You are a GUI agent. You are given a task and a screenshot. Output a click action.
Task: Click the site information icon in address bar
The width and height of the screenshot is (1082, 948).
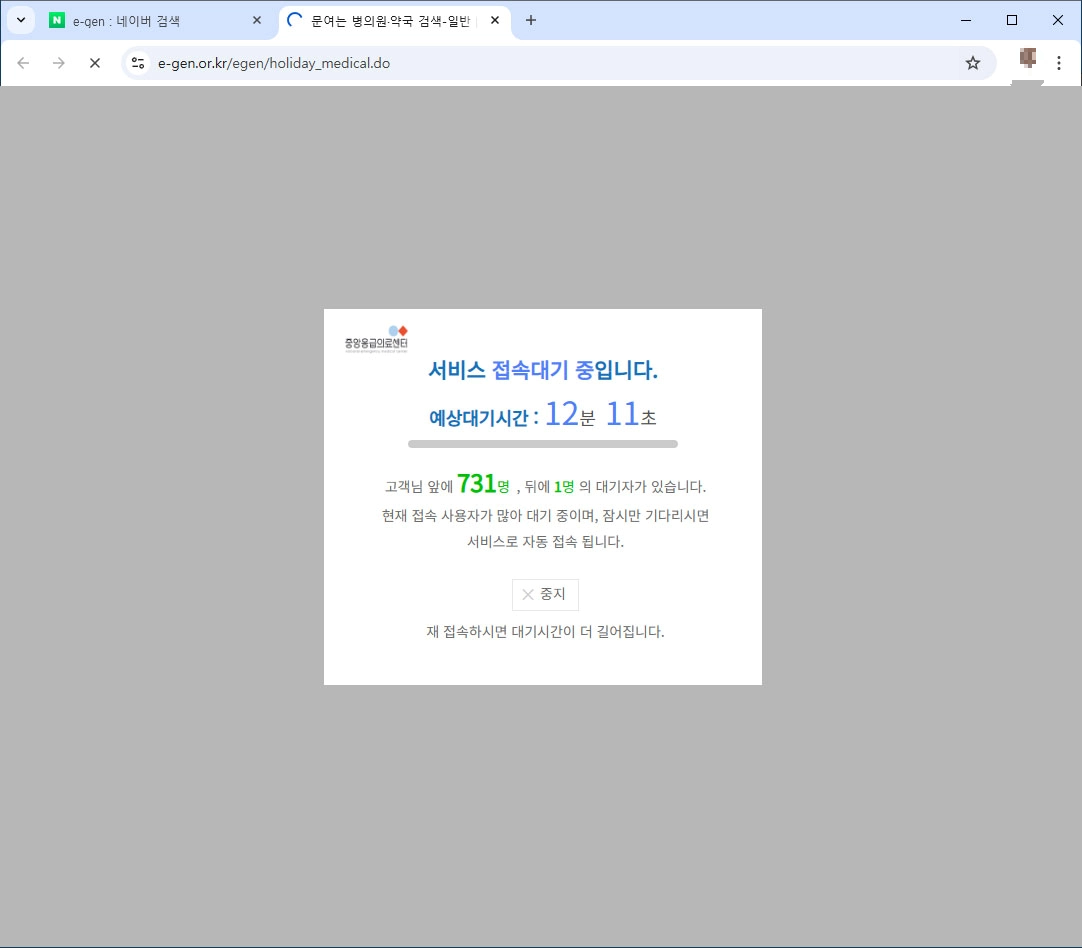click(136, 62)
